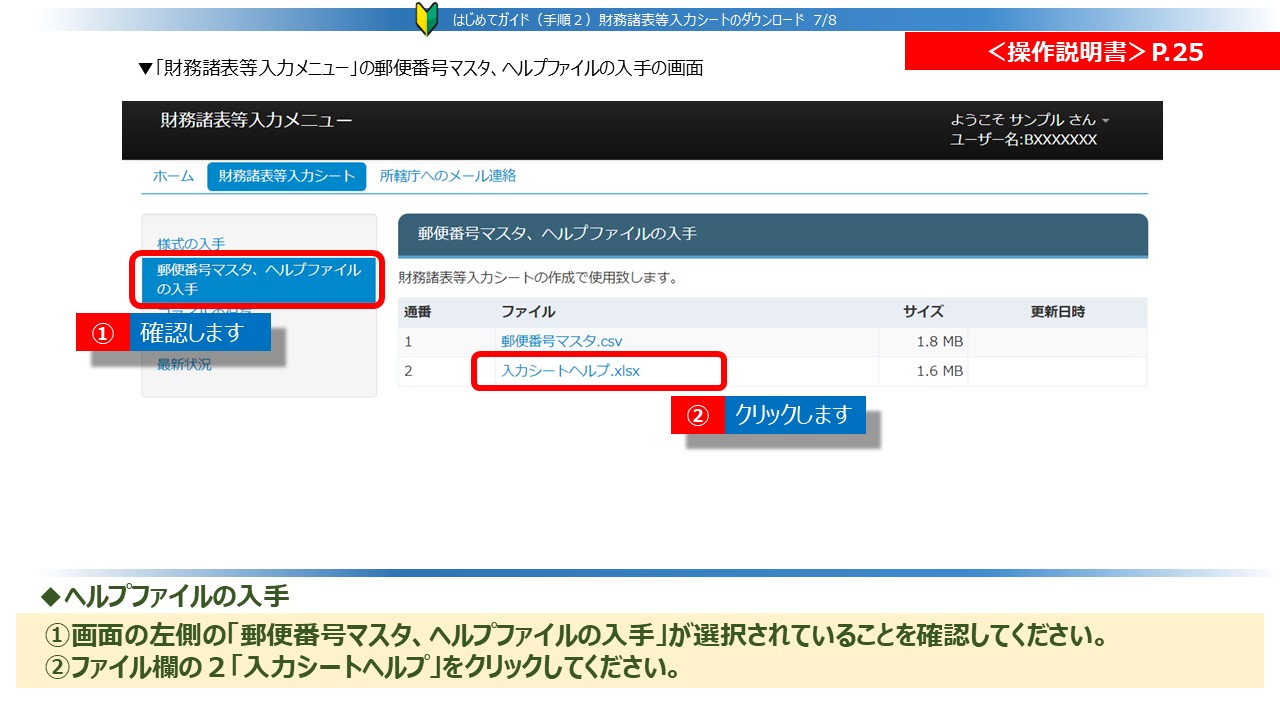1280x720 pixels.
Task: Click the 入力シートヘルプ.xlsx file link
Action: click(570, 371)
